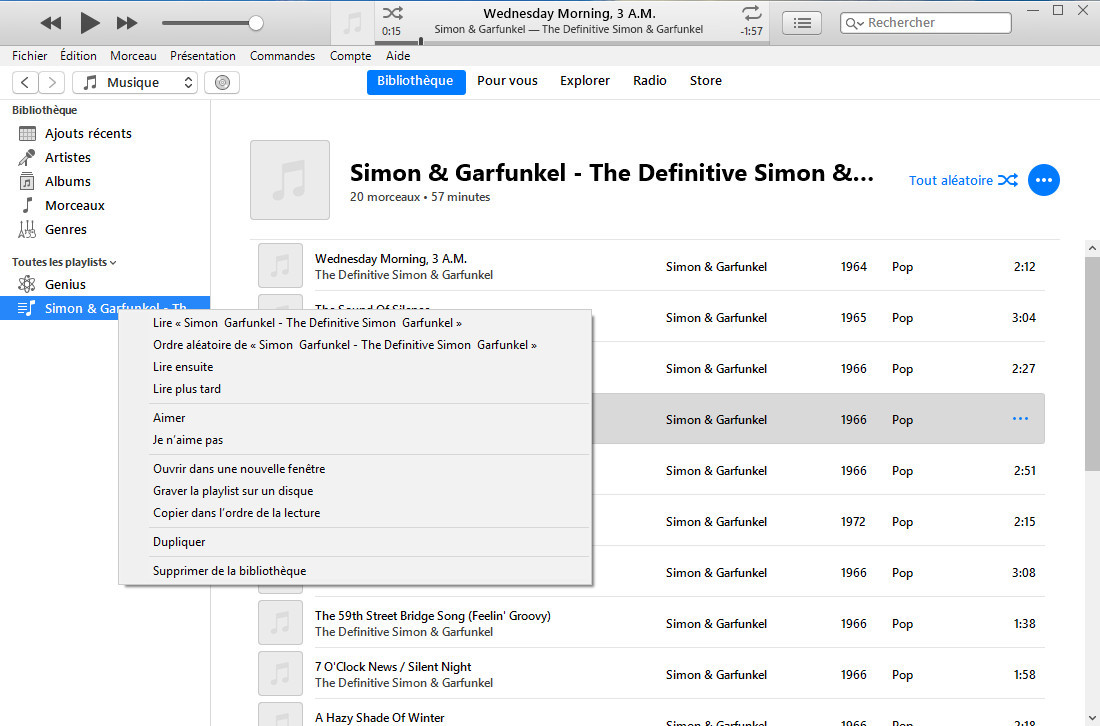This screenshot has width=1100, height=726.
Task: Switch to the Pour vous tab
Action: pyautogui.click(x=507, y=81)
